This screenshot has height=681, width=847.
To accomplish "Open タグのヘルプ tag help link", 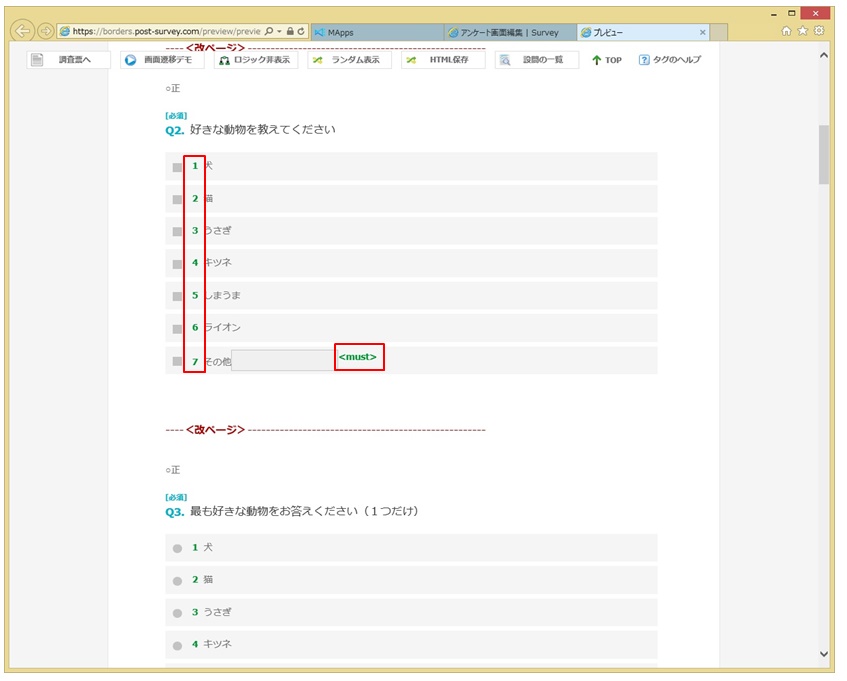I will [x=670, y=60].
